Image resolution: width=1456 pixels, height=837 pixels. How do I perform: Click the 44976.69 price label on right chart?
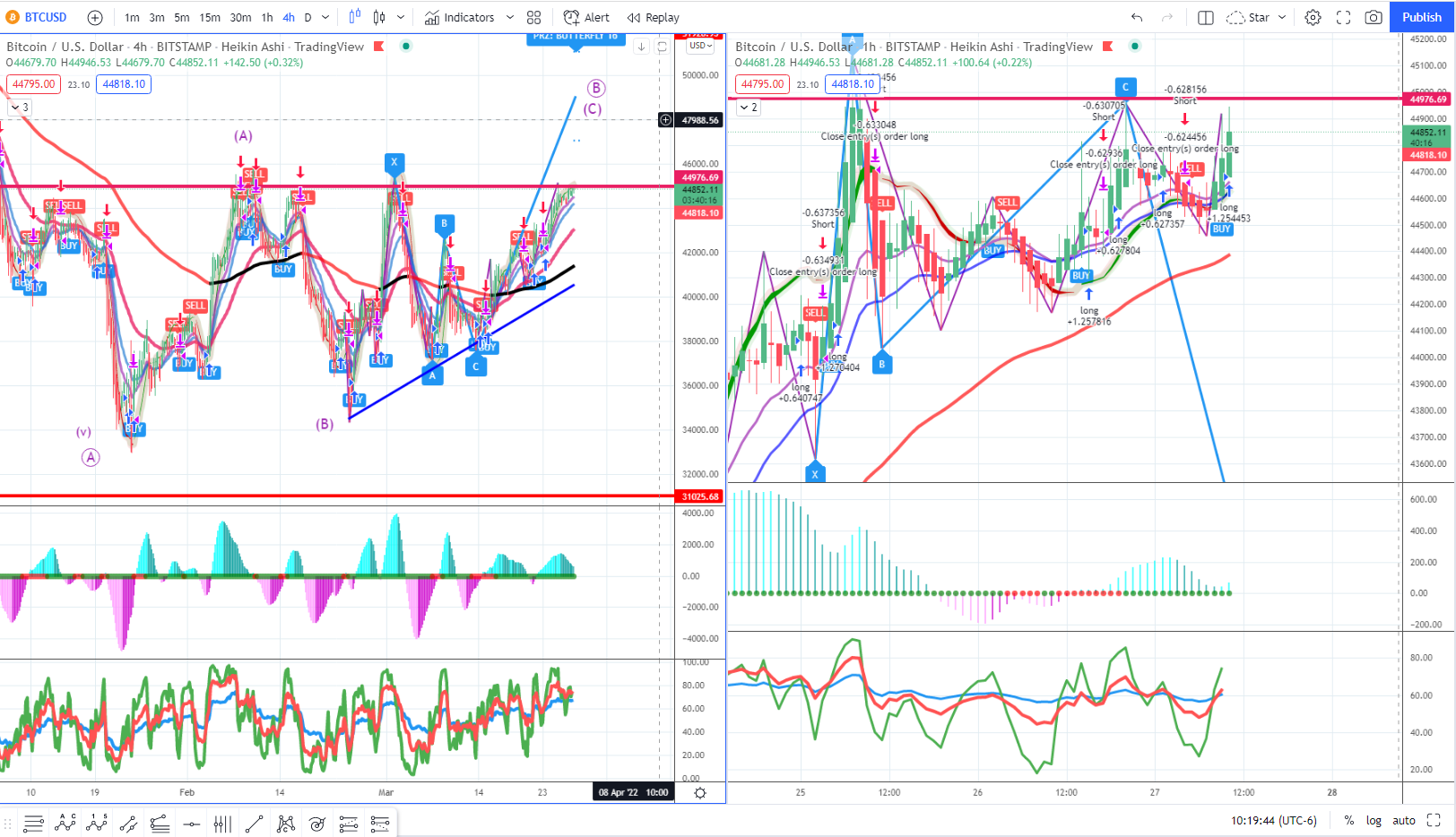[1427, 99]
